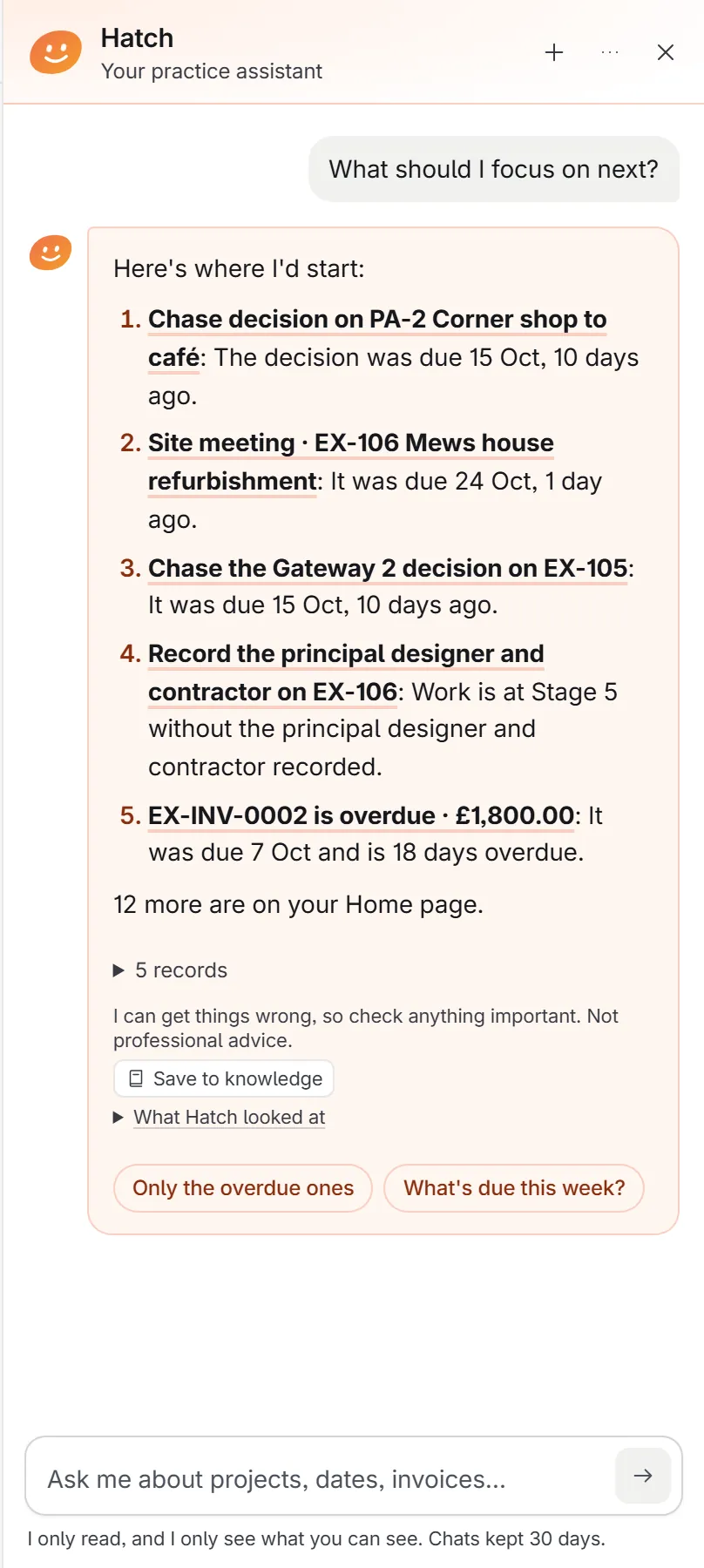Click Save to knowledge button

coord(224,1078)
